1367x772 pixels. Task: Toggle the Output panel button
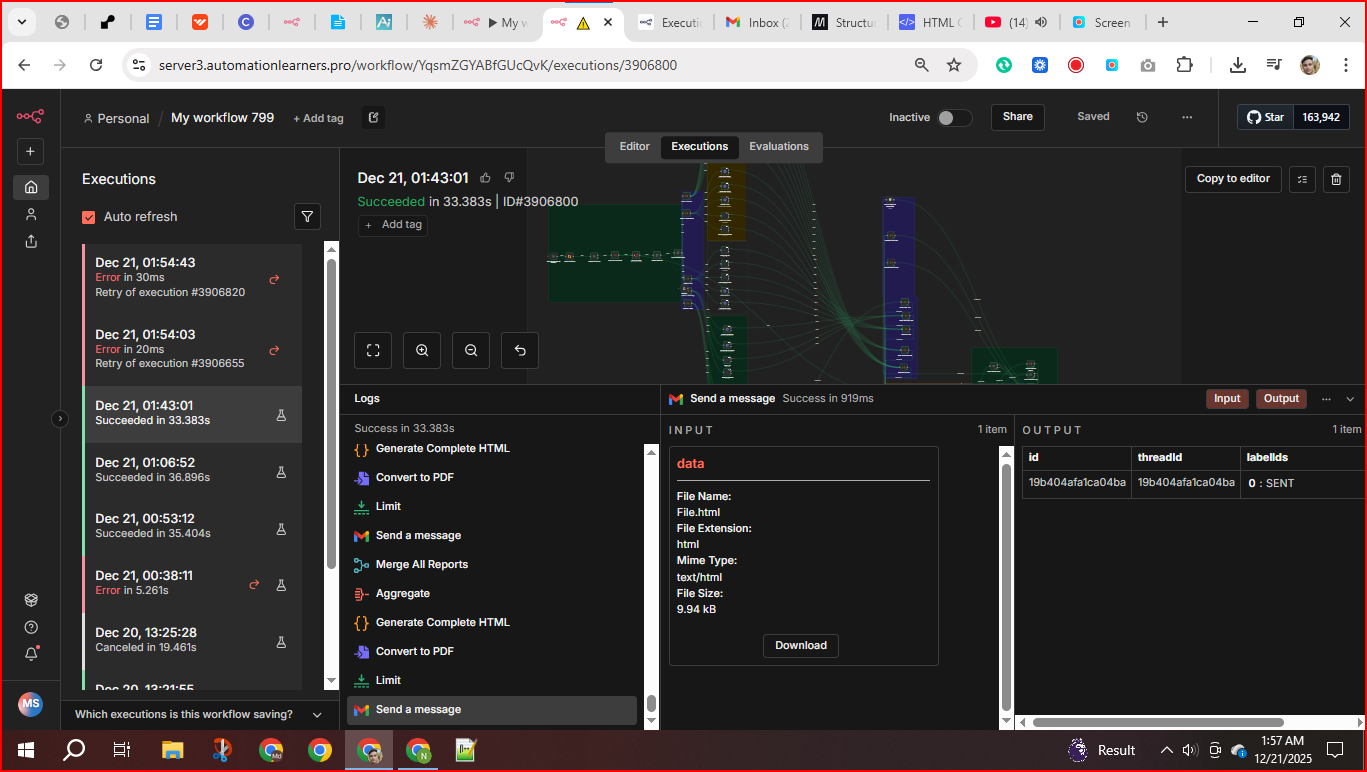click(x=1281, y=398)
